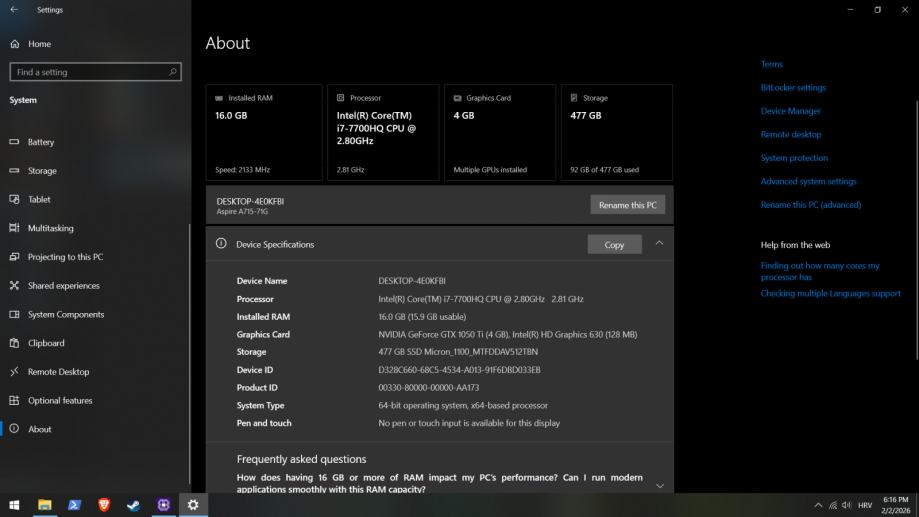Click the Optional features icon
Image resolution: width=919 pixels, height=517 pixels.
click(14, 400)
